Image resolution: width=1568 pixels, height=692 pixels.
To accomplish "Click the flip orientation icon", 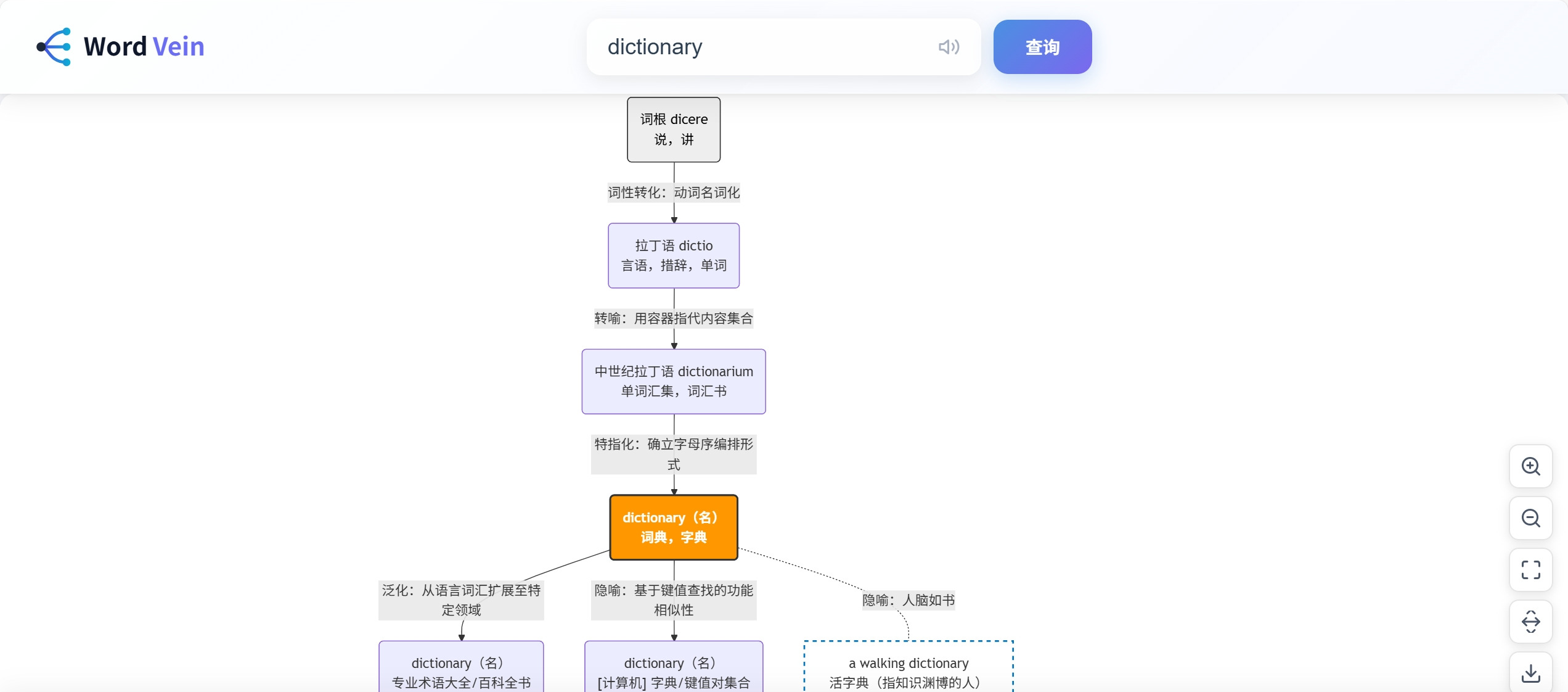I will point(1530,622).
